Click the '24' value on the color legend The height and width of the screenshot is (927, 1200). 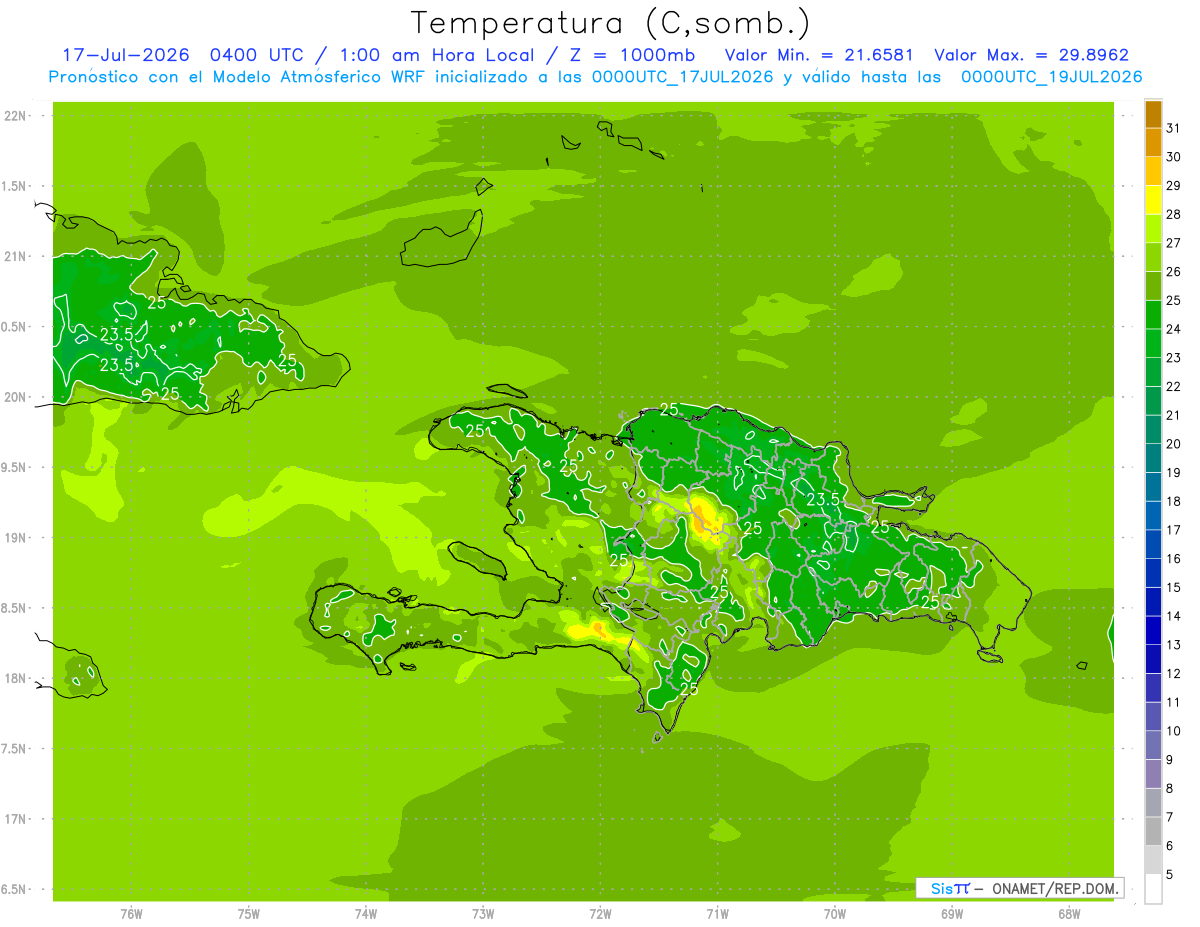click(1174, 329)
